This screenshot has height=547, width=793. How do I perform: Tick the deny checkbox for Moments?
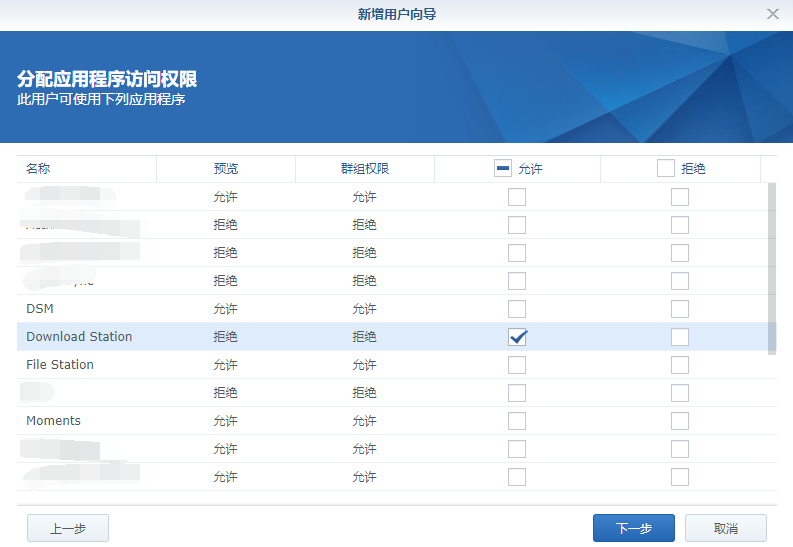coord(680,421)
